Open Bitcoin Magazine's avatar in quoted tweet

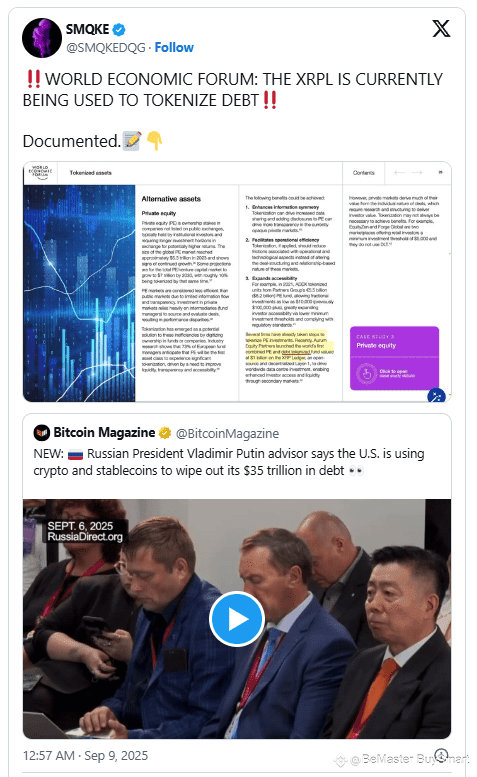point(42,433)
